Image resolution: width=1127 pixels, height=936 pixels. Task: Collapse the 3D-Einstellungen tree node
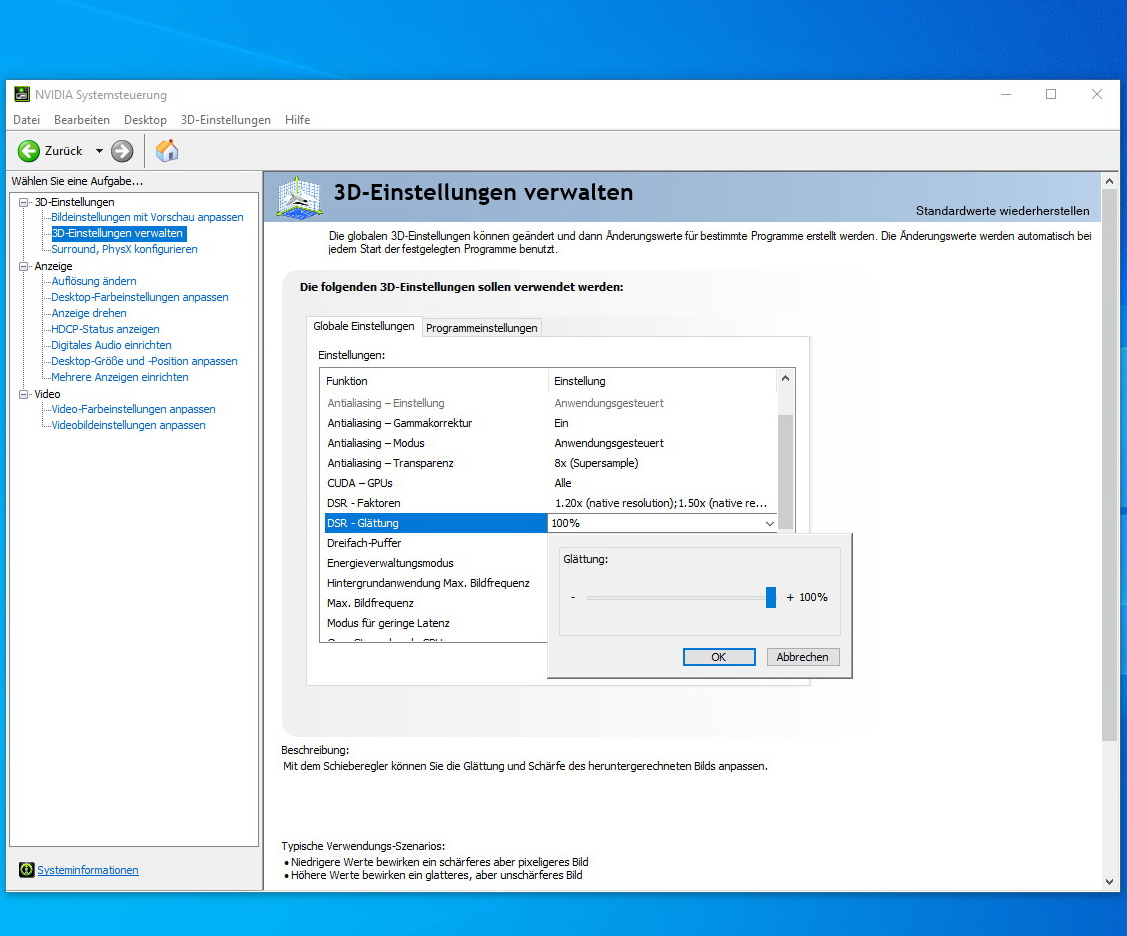pyautogui.click(x=24, y=202)
